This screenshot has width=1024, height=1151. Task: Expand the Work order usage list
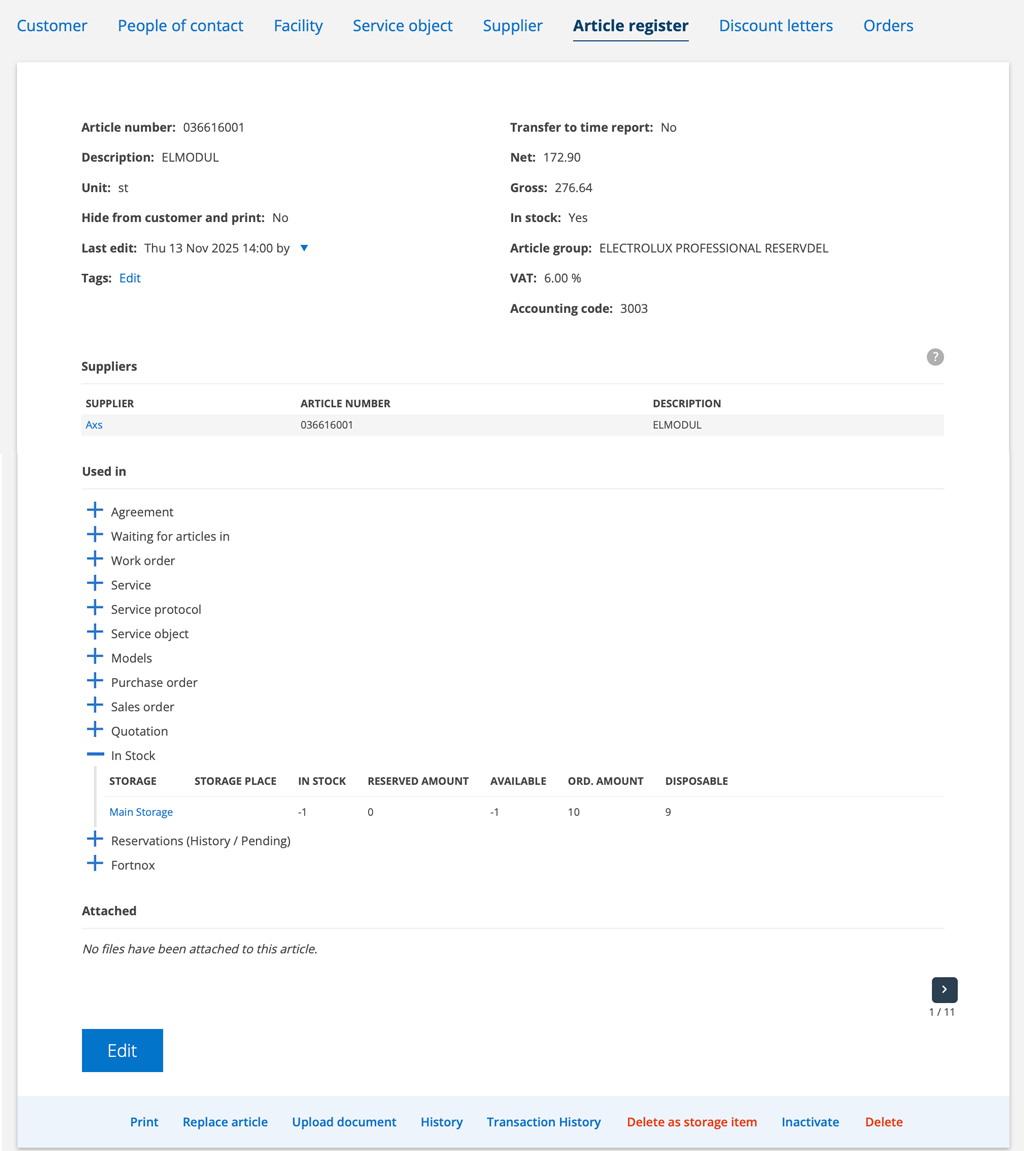[x=95, y=560]
